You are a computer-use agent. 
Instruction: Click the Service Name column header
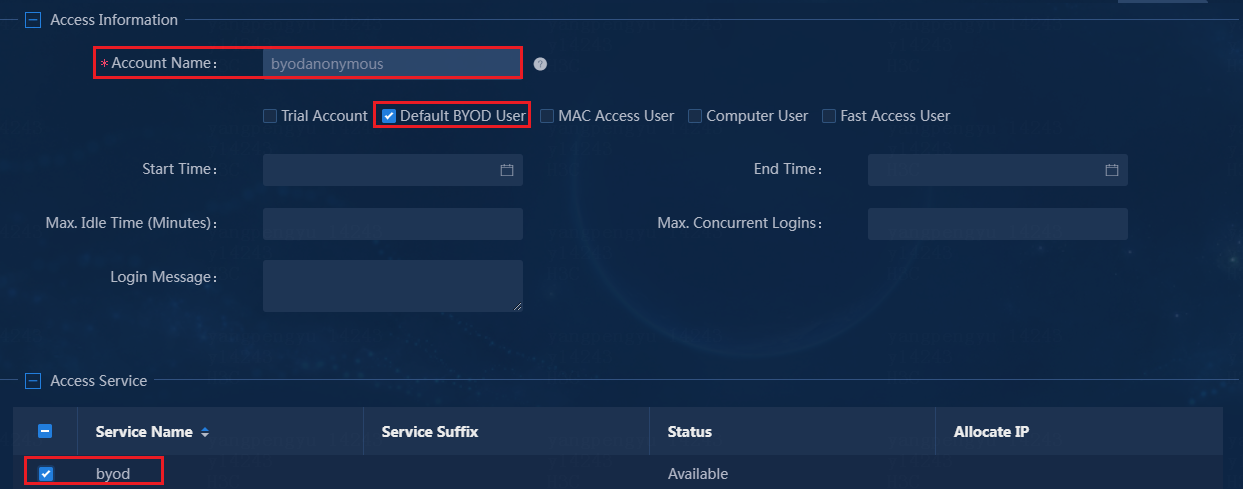[144, 432]
